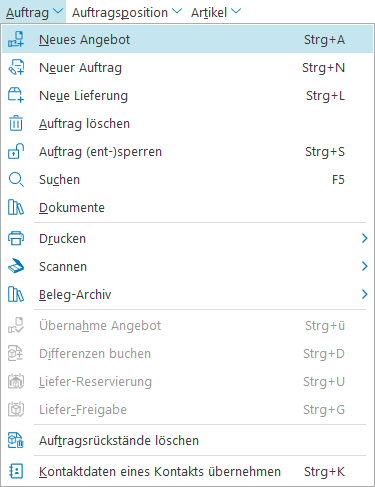Collapse the Auftrag menu
The height and width of the screenshot is (487, 375).
(x=34, y=12)
